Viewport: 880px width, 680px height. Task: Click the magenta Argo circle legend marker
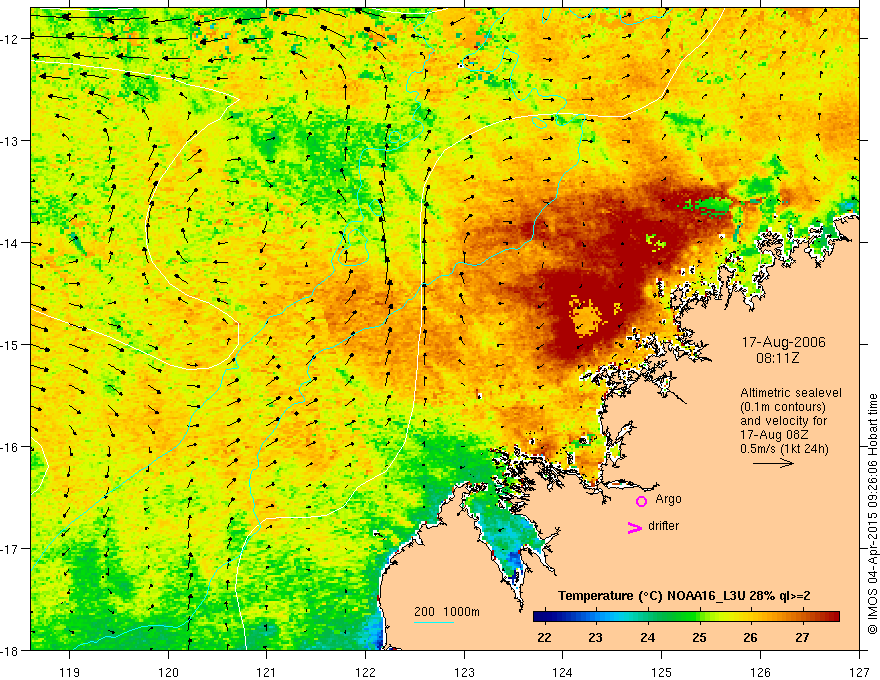coord(641,501)
